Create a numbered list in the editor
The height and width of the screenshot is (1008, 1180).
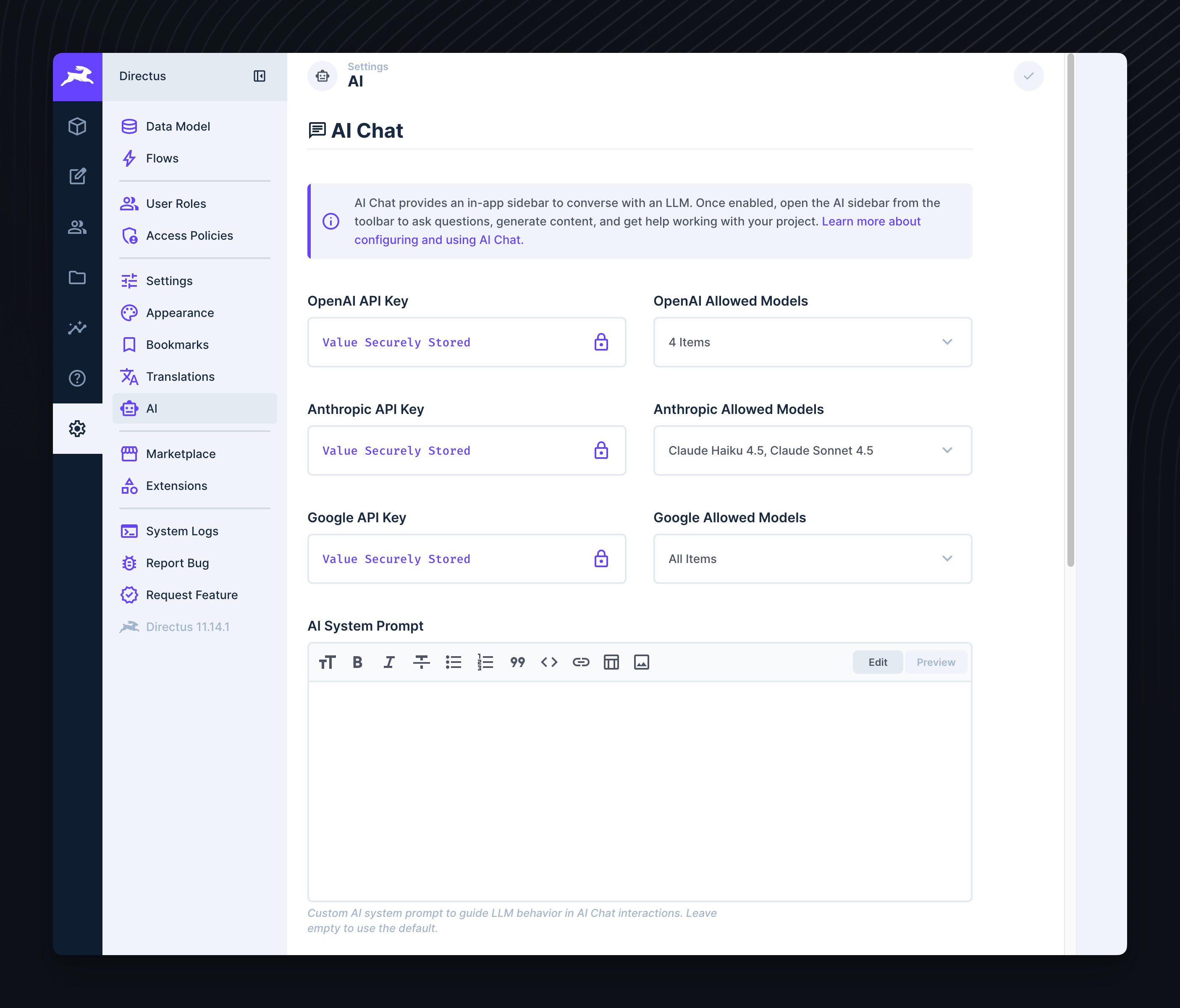pyautogui.click(x=485, y=662)
